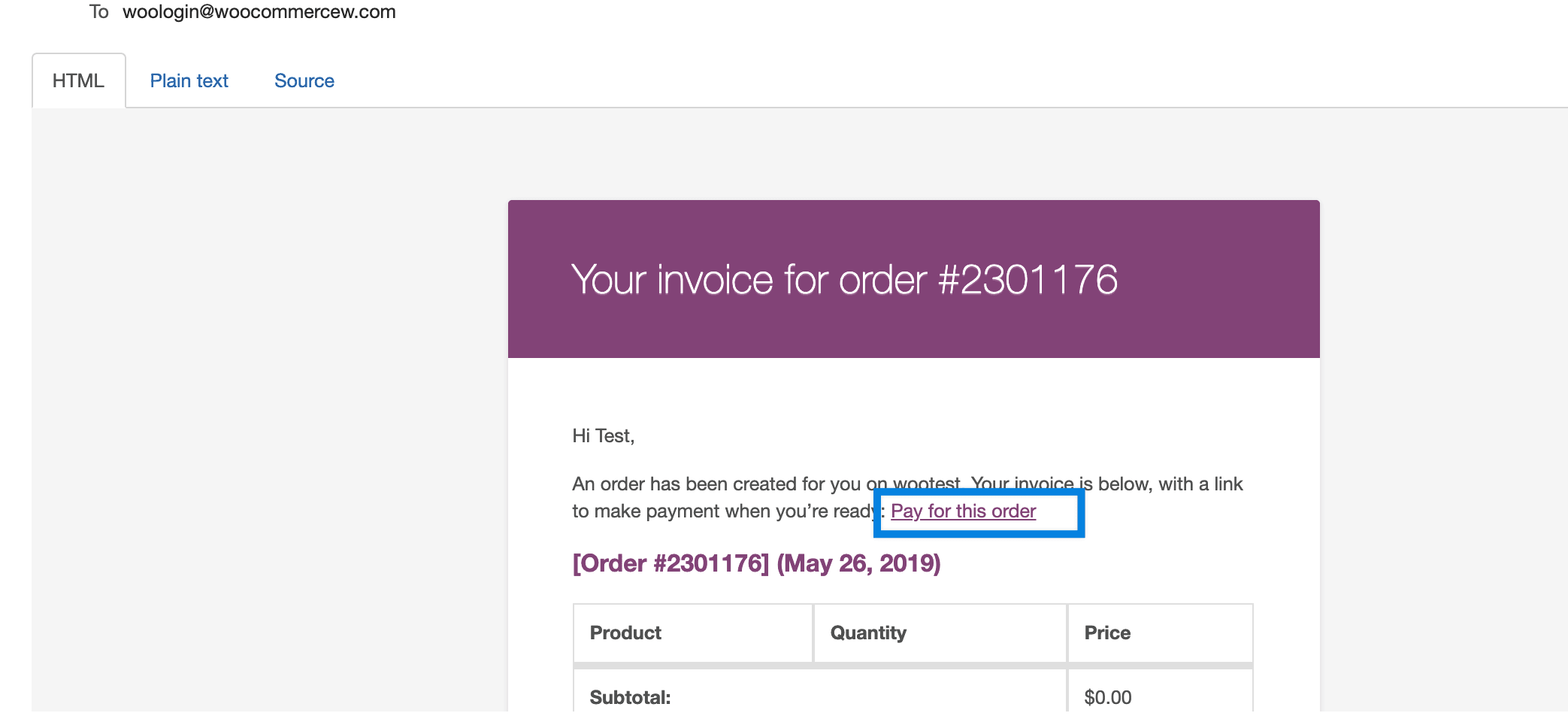This screenshot has height=716, width=1568.
Task: Click the 'An order has been created' sentence
Action: point(714,484)
